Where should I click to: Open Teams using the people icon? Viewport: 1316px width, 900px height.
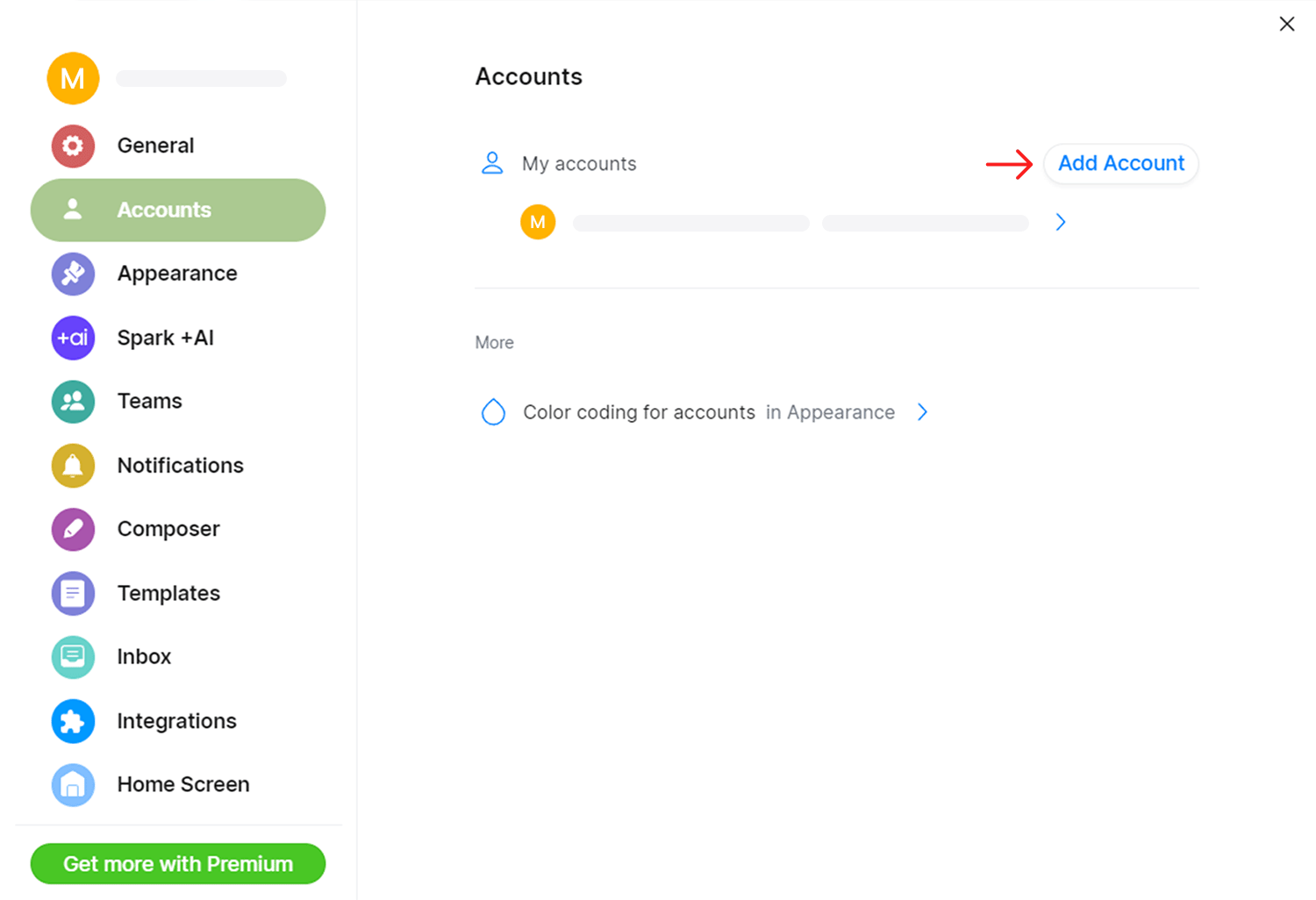pyautogui.click(x=73, y=402)
